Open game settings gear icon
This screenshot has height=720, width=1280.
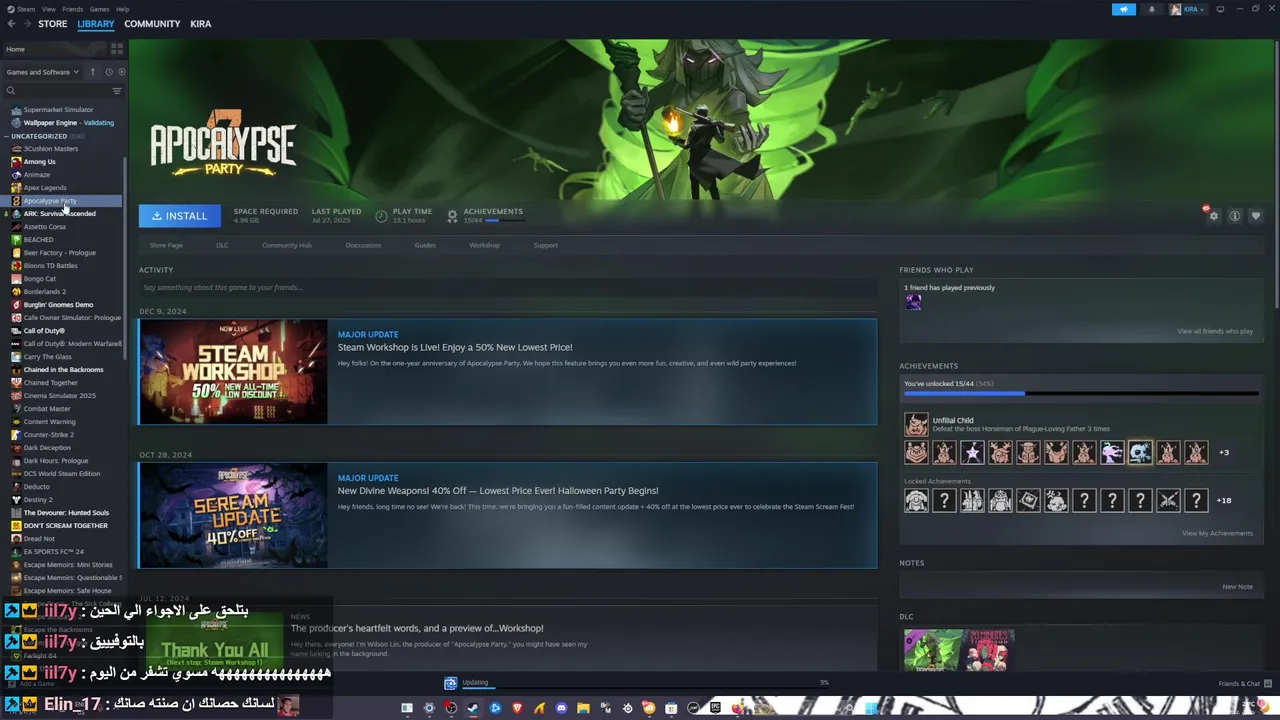1213,216
